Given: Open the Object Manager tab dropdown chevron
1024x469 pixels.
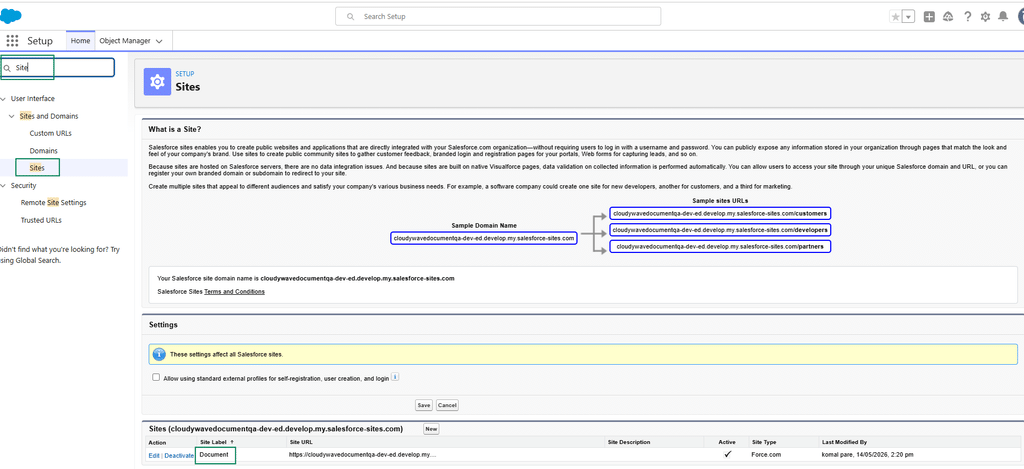Looking at the screenshot, I should coord(159,41).
